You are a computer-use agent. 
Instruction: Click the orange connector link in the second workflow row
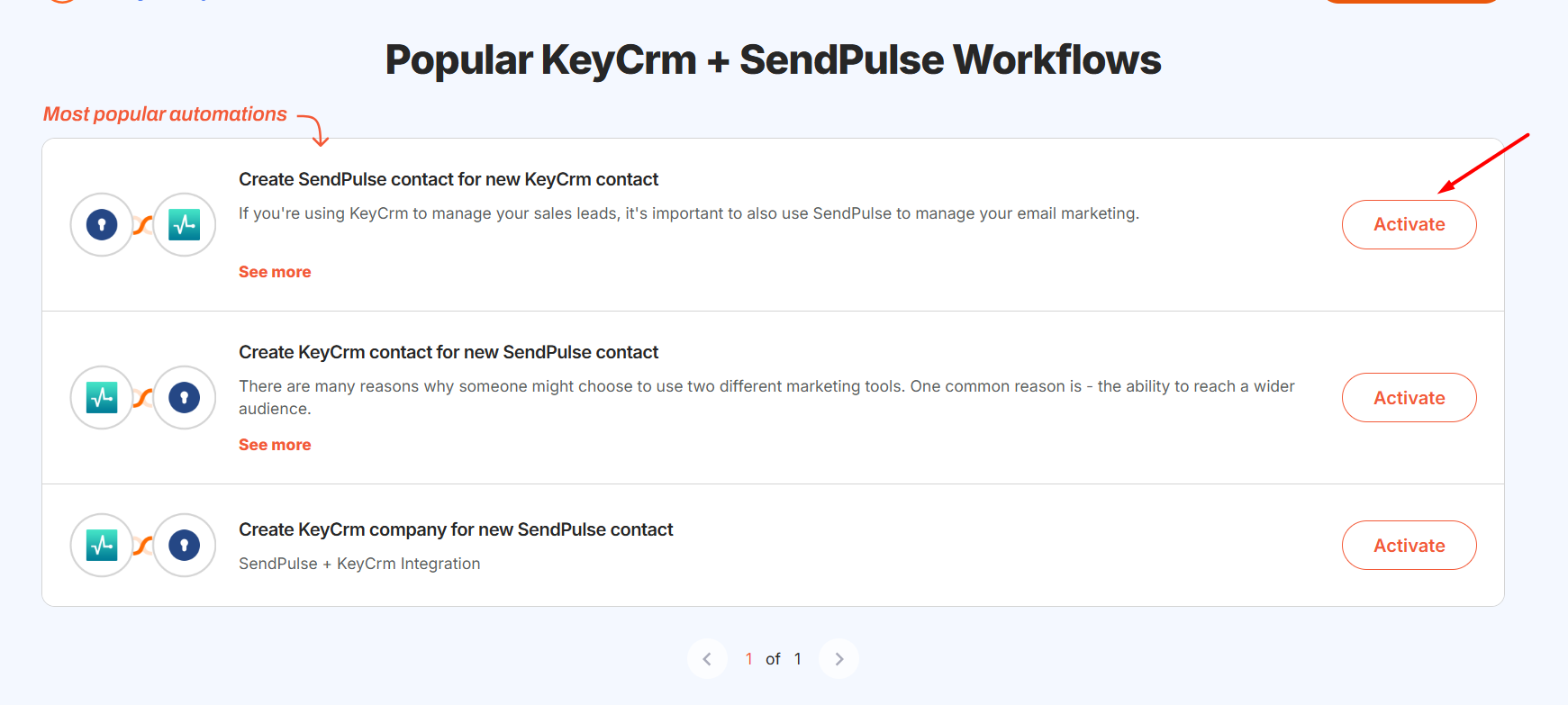click(143, 398)
